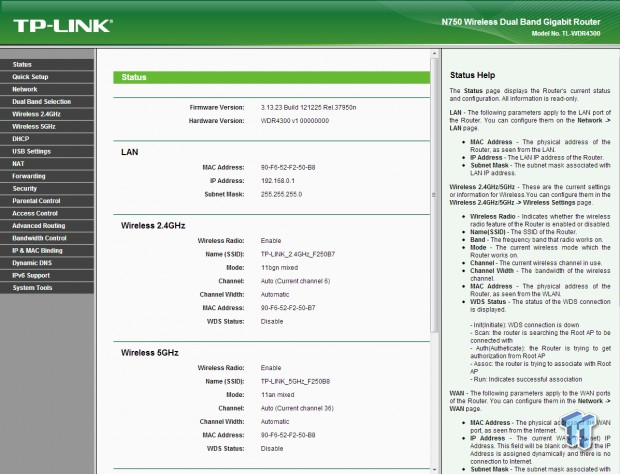Image resolution: width=620 pixels, height=474 pixels.
Task: Click the Firmware Version label
Action: click(217, 108)
